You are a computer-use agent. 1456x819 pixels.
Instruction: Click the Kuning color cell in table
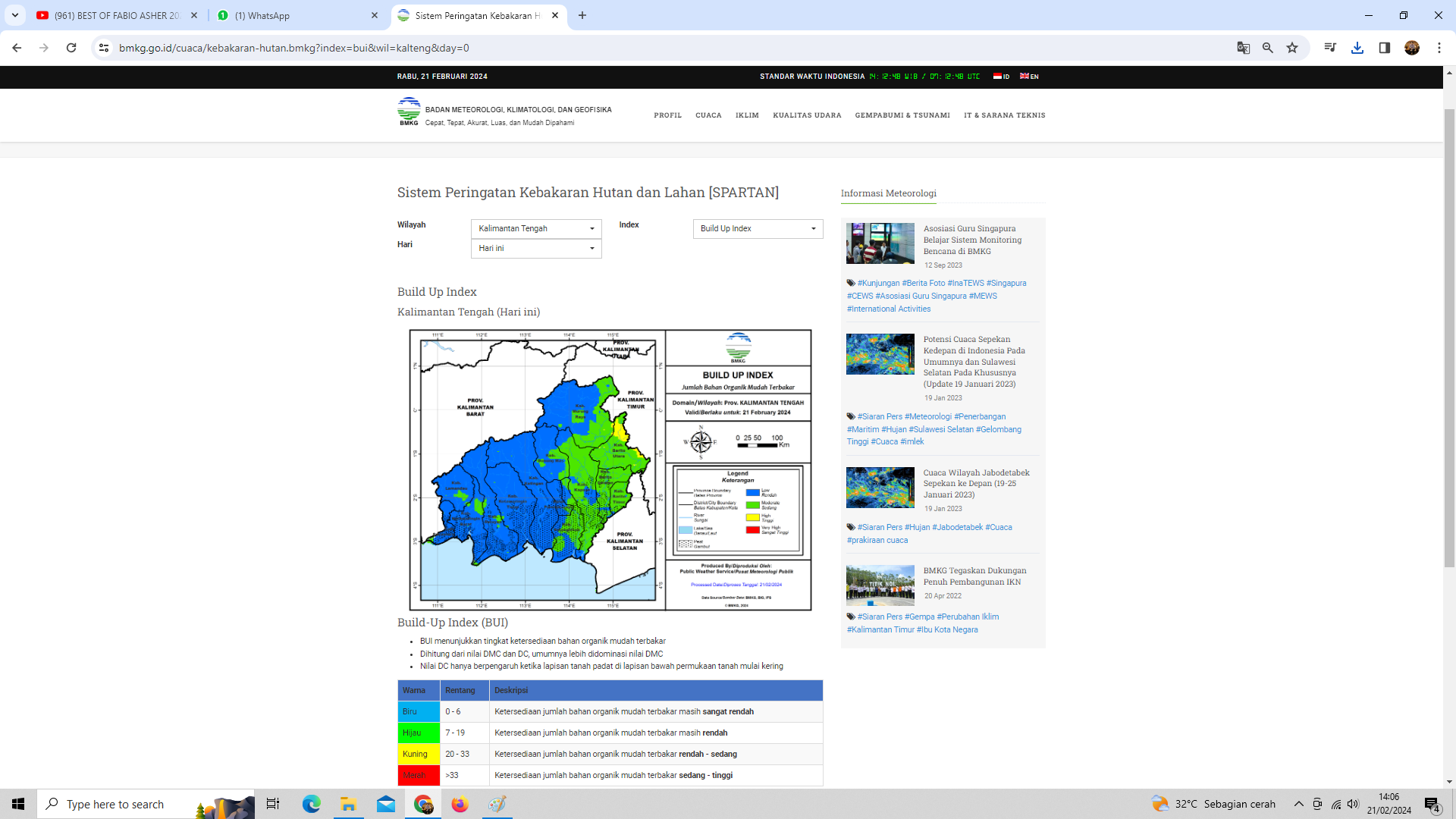click(x=419, y=754)
